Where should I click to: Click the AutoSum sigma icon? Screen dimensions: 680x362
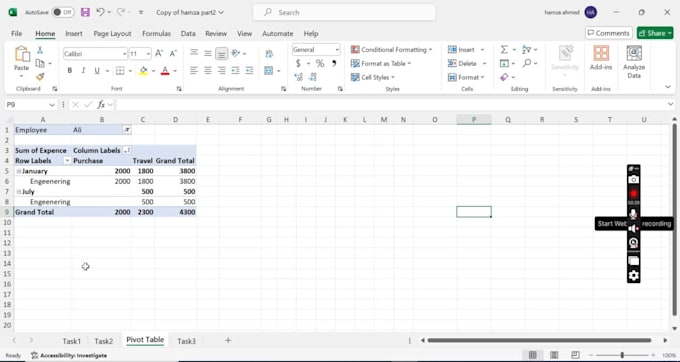click(504, 50)
